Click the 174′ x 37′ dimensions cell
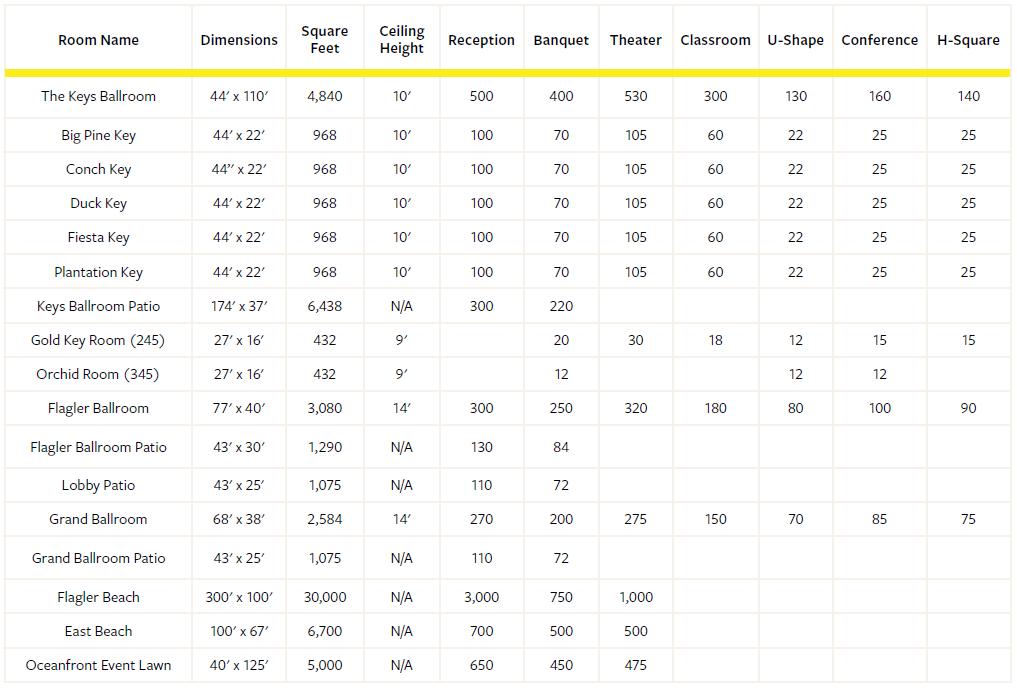Image resolution: width=1017 pixels, height=689 pixels. pyautogui.click(x=239, y=306)
